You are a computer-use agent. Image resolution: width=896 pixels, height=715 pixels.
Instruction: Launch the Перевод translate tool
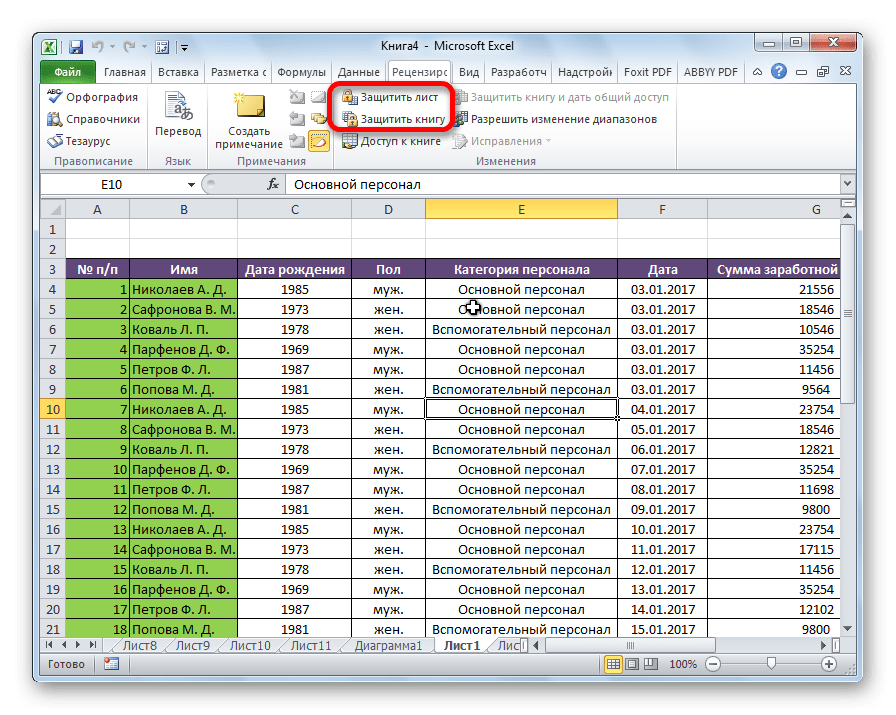point(178,114)
